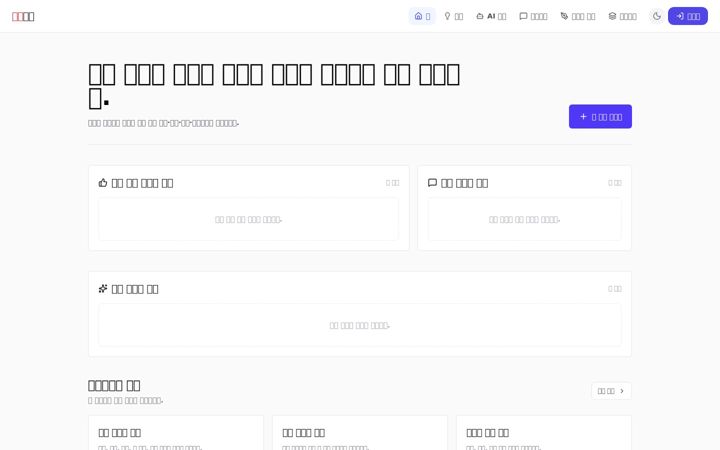Click the purple login button with arrow icon
Viewport: 720px width, 450px height.
[x=687, y=16]
